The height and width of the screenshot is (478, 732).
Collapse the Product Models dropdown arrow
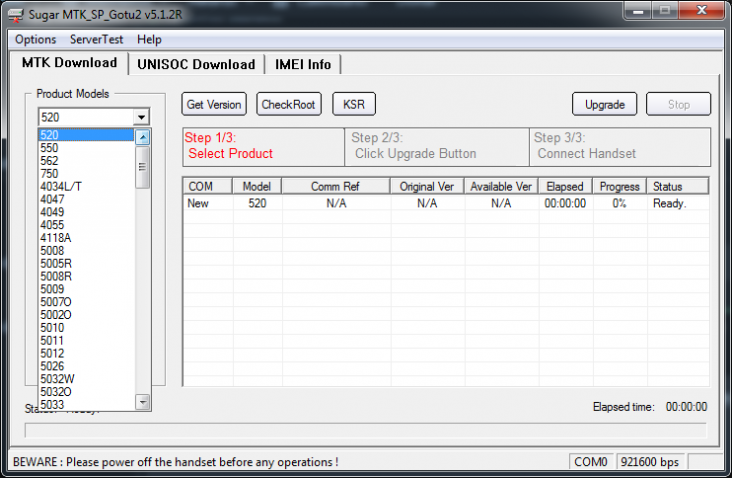(141, 117)
